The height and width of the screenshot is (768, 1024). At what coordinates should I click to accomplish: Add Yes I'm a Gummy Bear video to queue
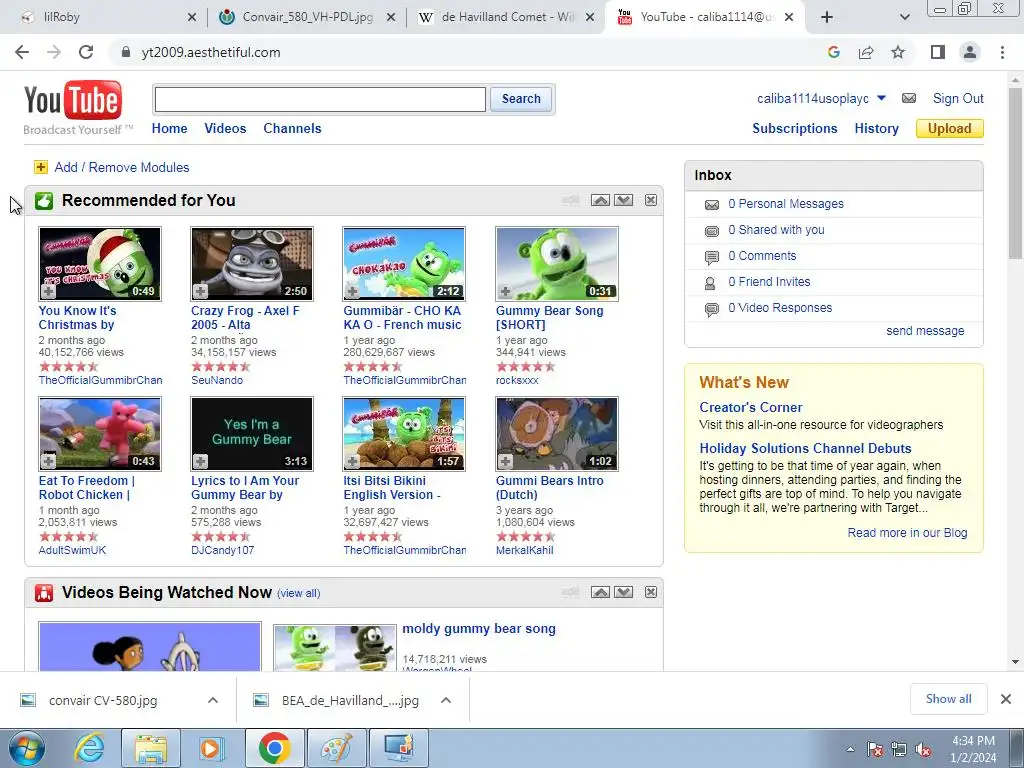point(200,461)
